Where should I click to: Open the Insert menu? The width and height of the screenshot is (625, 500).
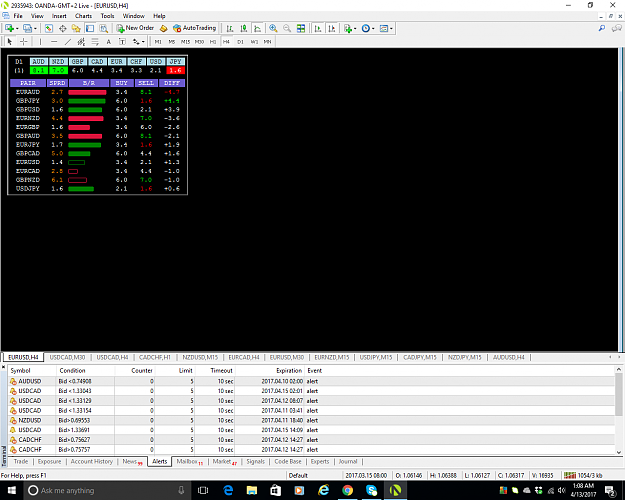click(59, 16)
